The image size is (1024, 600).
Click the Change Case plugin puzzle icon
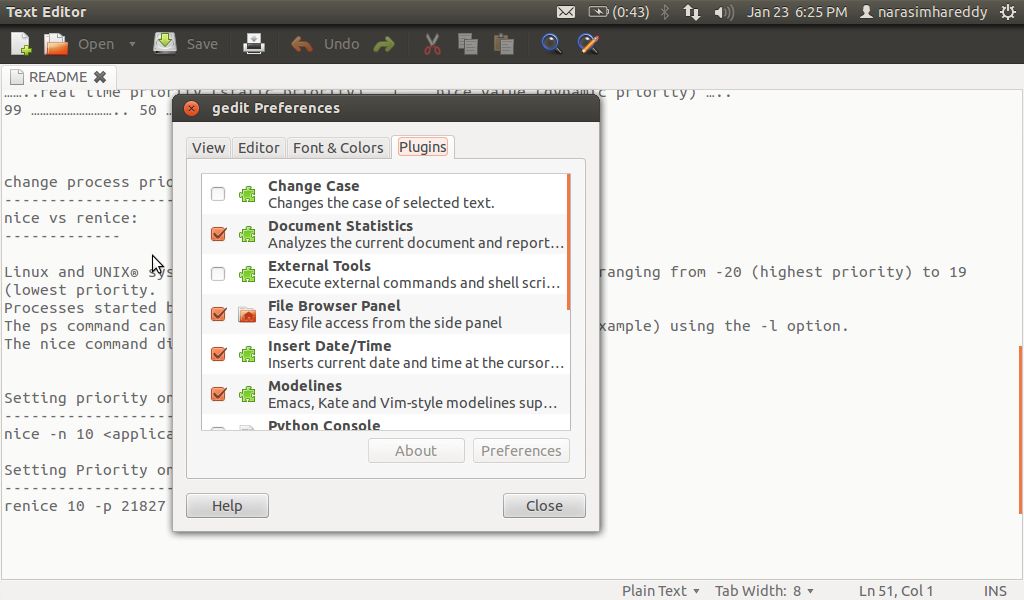click(247, 194)
